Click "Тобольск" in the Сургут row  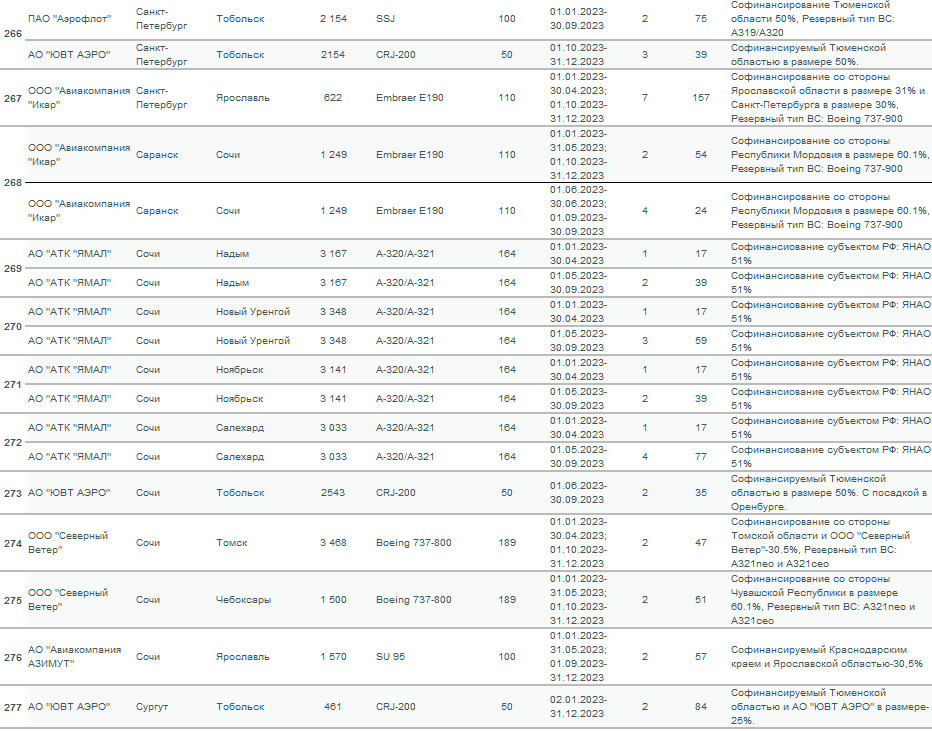[x=240, y=707]
